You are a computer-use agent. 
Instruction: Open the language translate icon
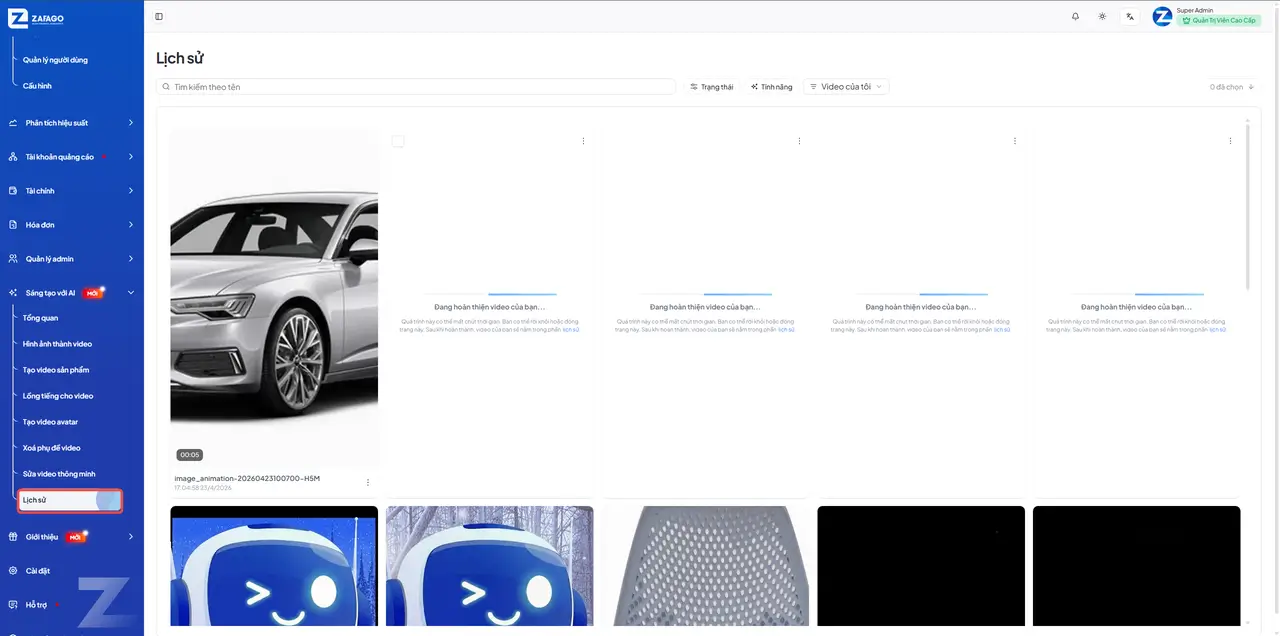pos(1129,16)
